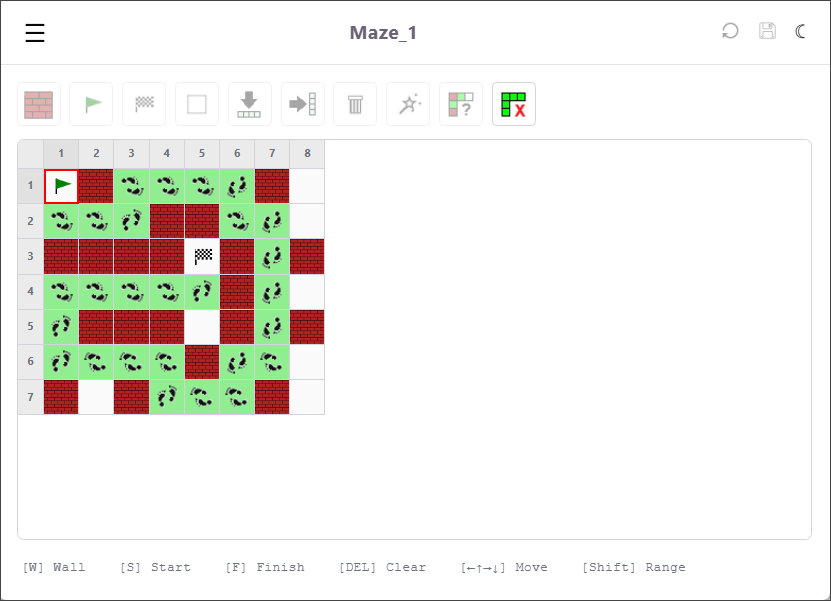Select a footprint path cell in the maze

(131, 186)
